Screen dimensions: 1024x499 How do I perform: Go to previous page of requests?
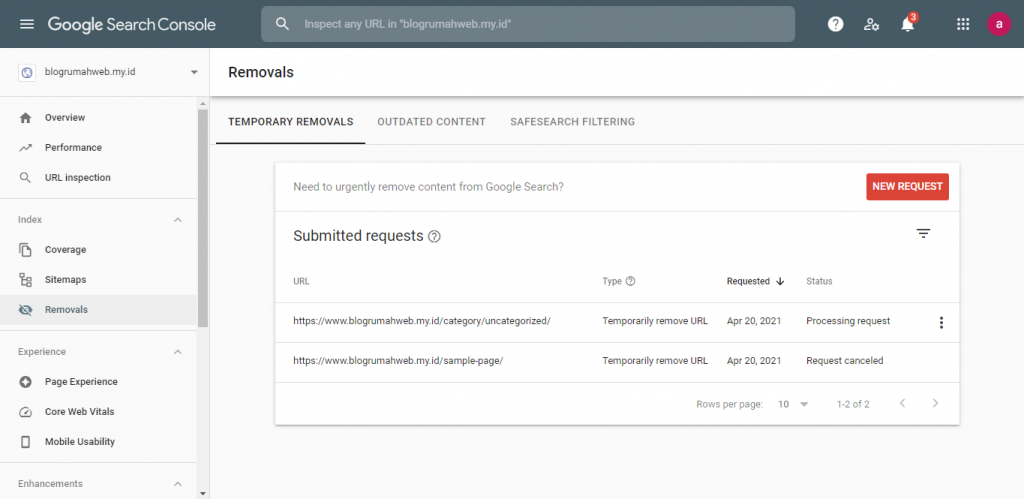[903, 403]
